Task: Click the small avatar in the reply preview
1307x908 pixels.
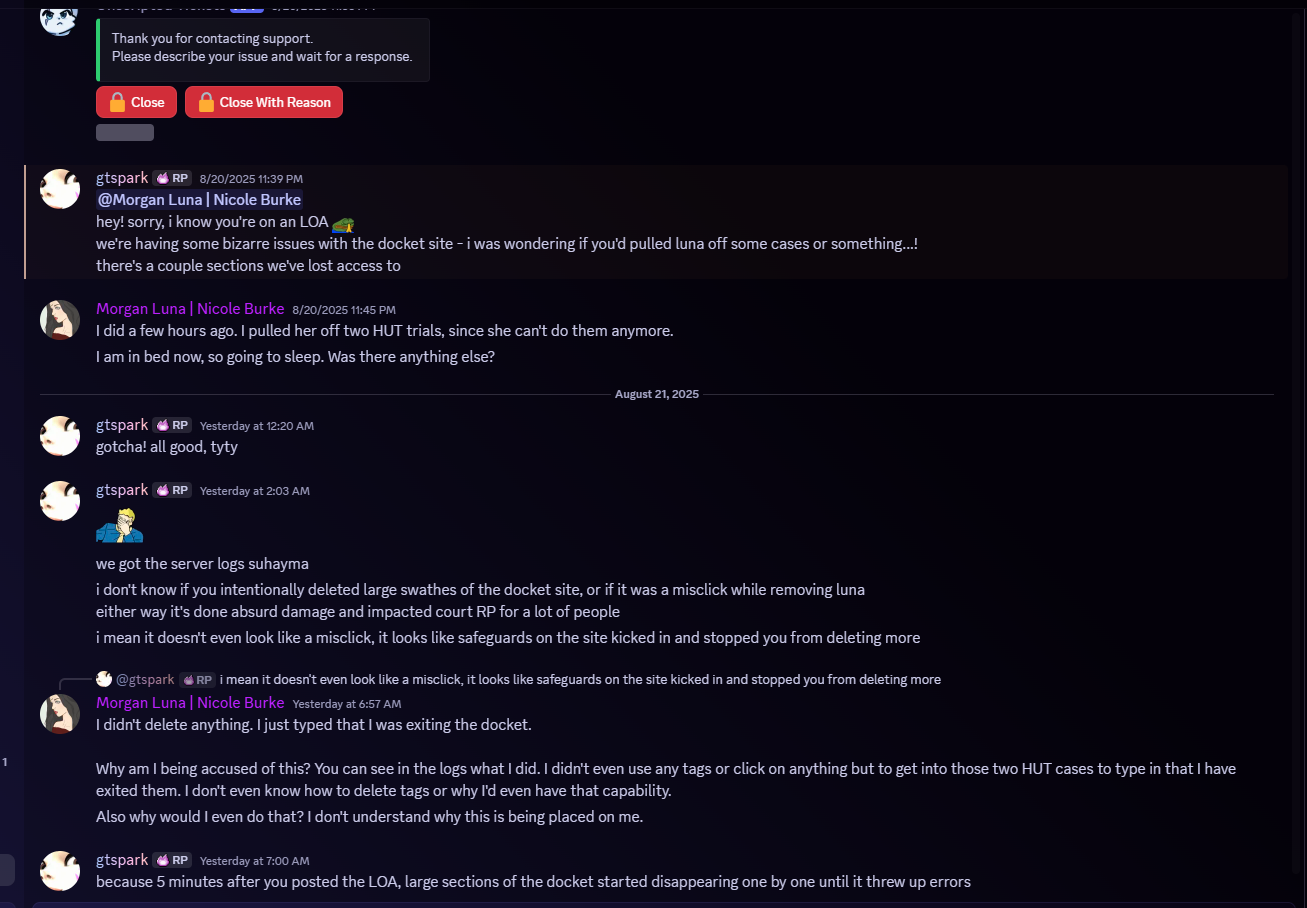Action: tap(104, 679)
